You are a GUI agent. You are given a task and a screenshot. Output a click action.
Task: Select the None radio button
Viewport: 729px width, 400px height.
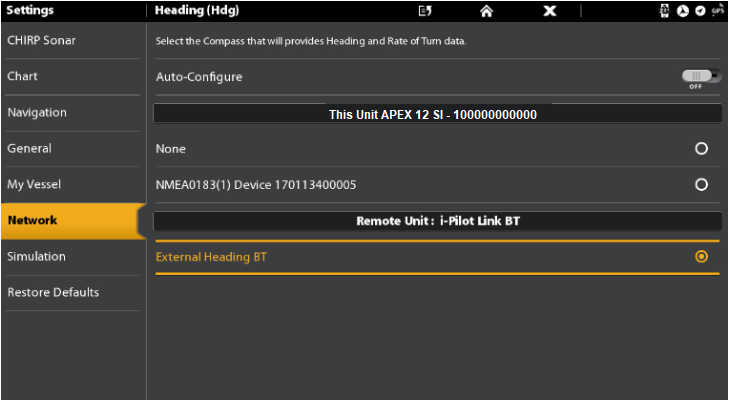[x=701, y=149]
